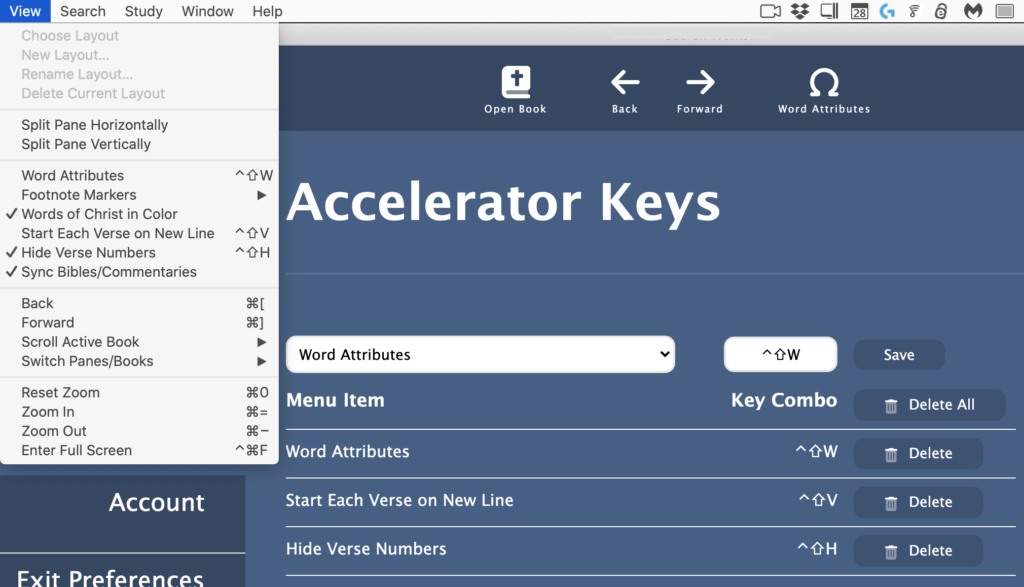1024x587 pixels.
Task: Delete the Start Each Verse on New Line key
Action: (x=918, y=502)
